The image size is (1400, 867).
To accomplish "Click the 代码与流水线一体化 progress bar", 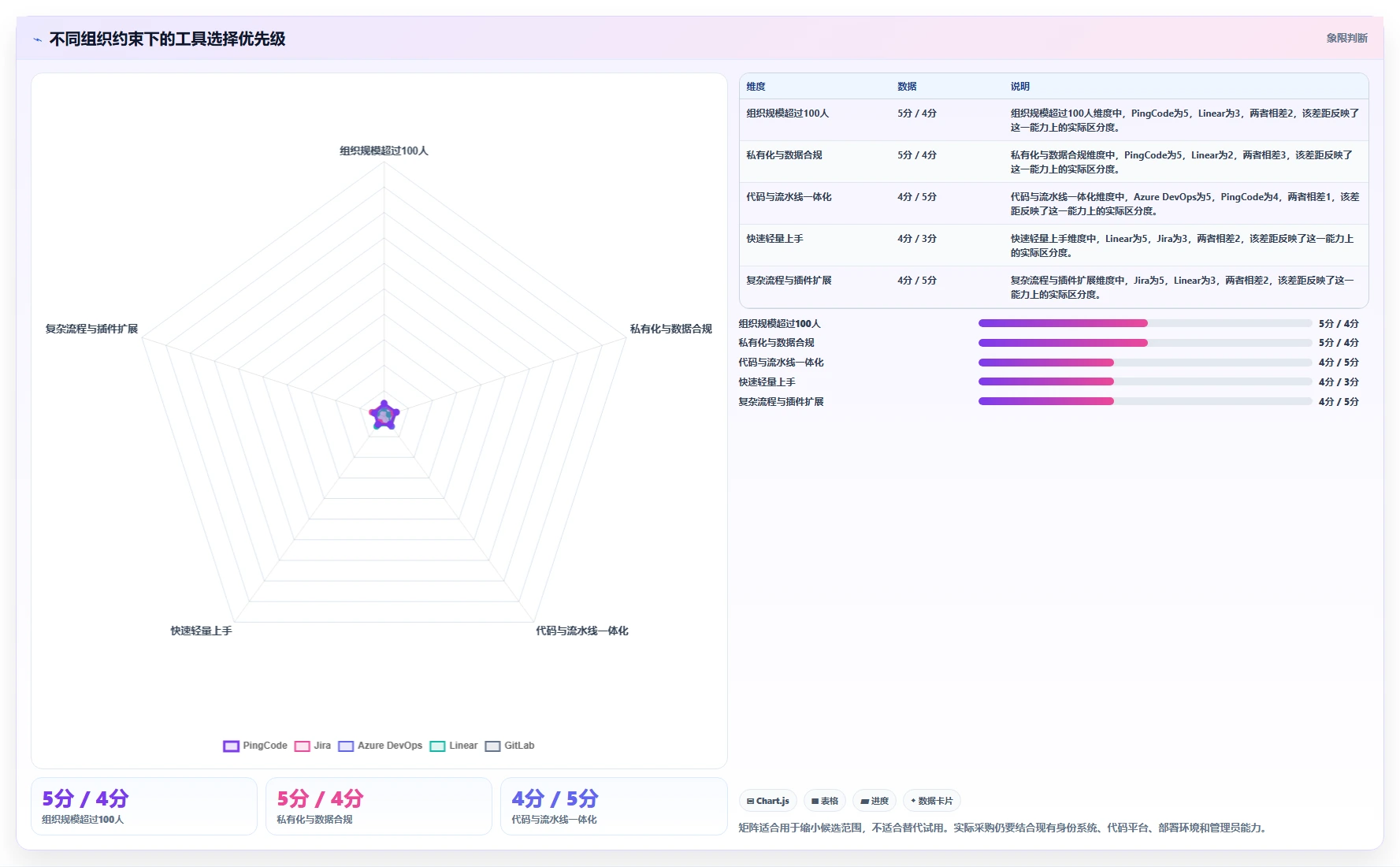I will click(1145, 363).
